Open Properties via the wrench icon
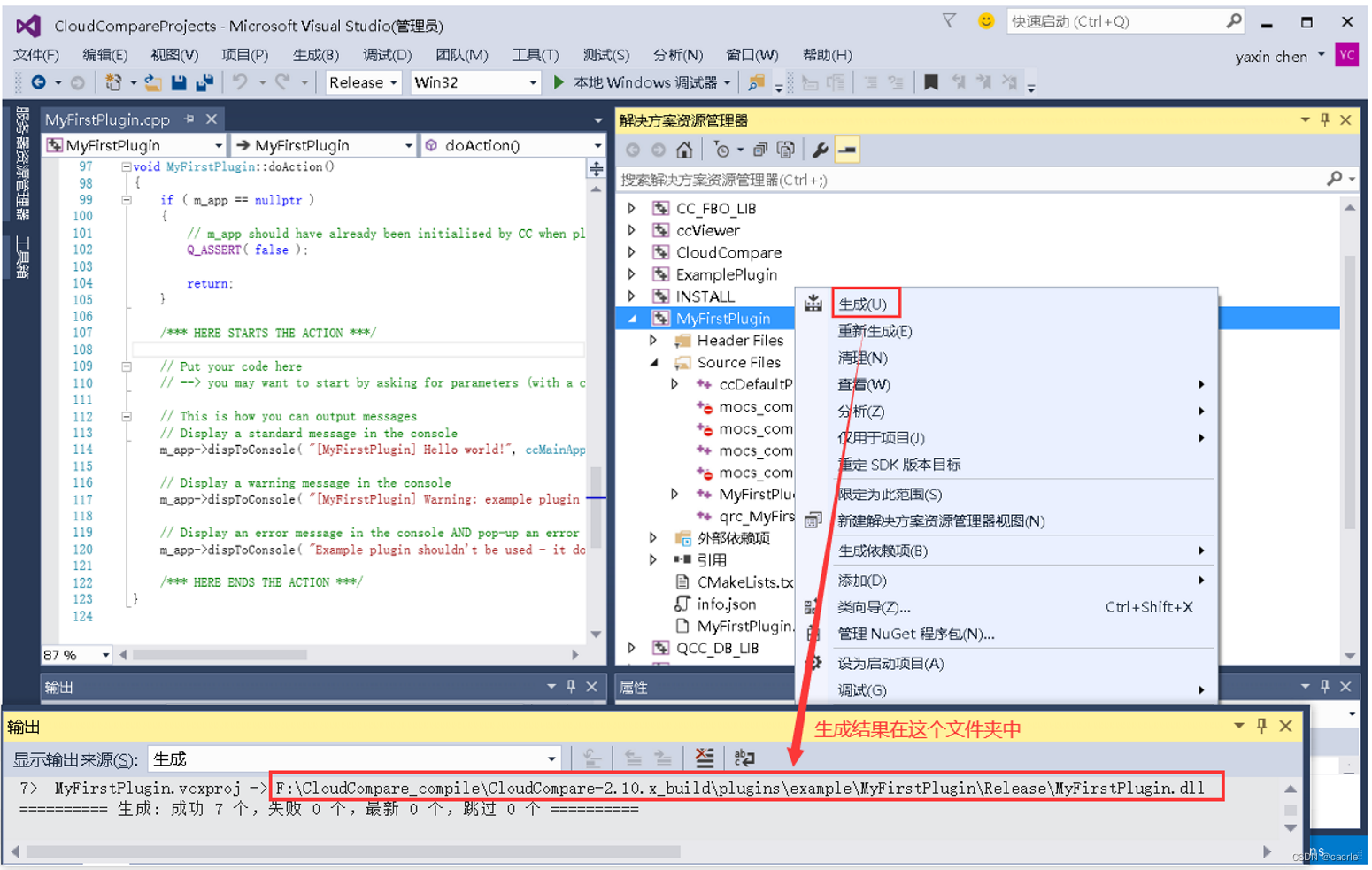 (x=821, y=150)
